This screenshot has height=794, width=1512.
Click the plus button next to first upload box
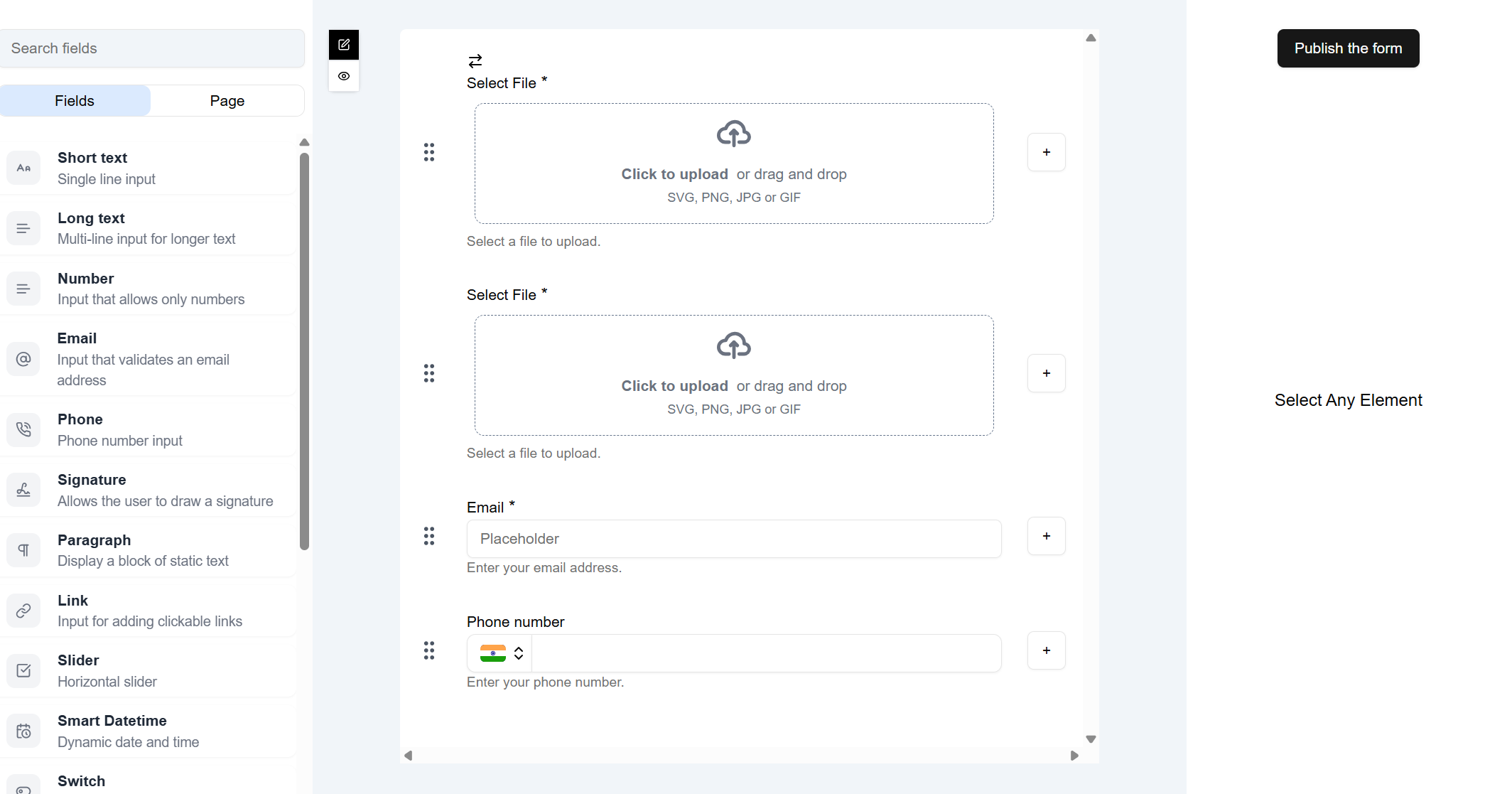point(1046,152)
